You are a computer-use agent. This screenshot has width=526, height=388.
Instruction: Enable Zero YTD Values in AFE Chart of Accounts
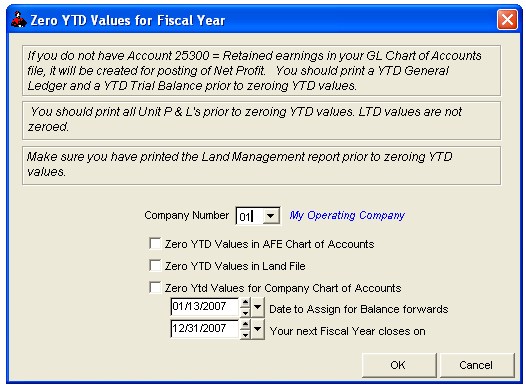point(155,244)
